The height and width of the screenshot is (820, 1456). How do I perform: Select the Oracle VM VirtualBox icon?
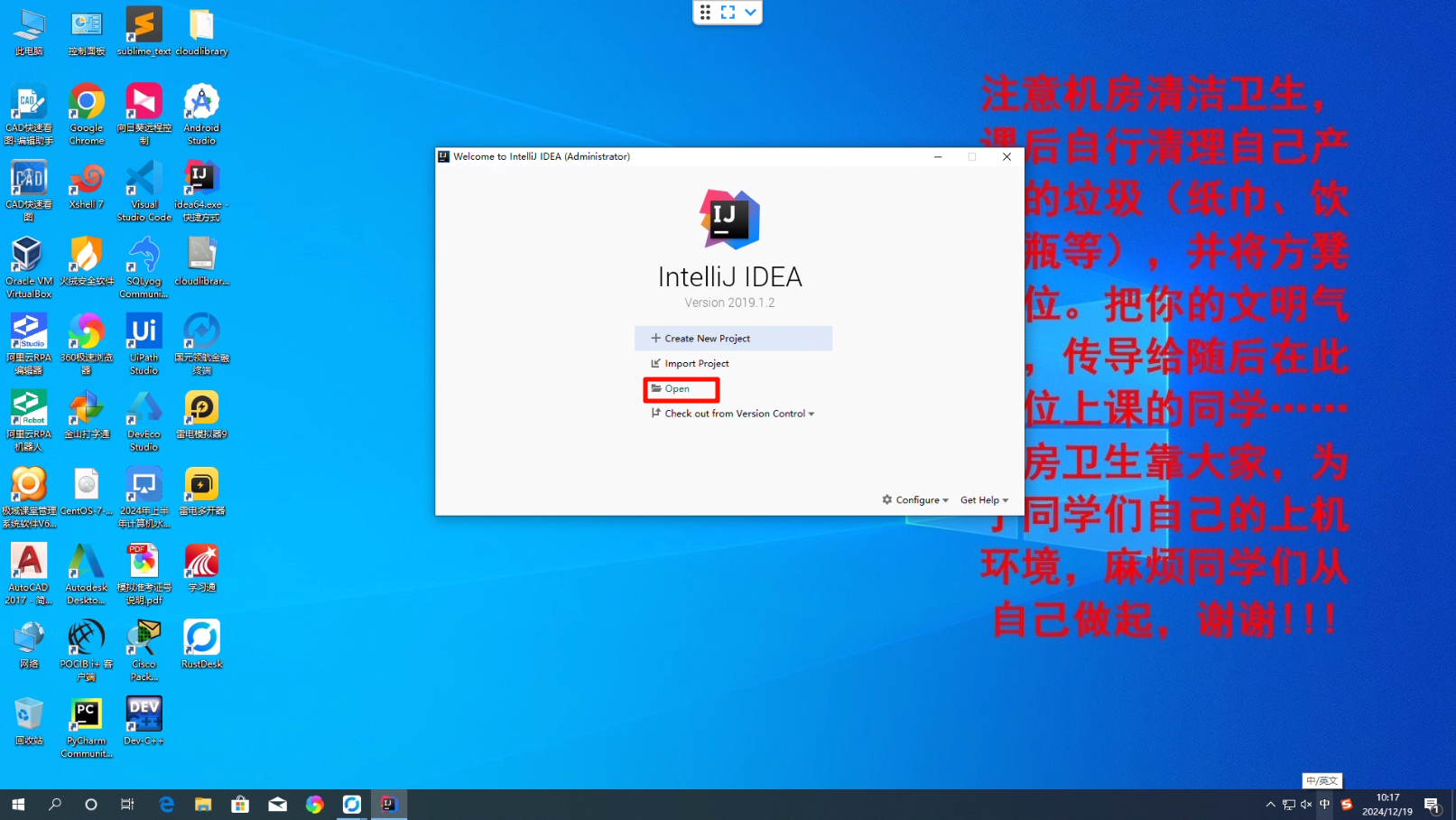coord(29,268)
